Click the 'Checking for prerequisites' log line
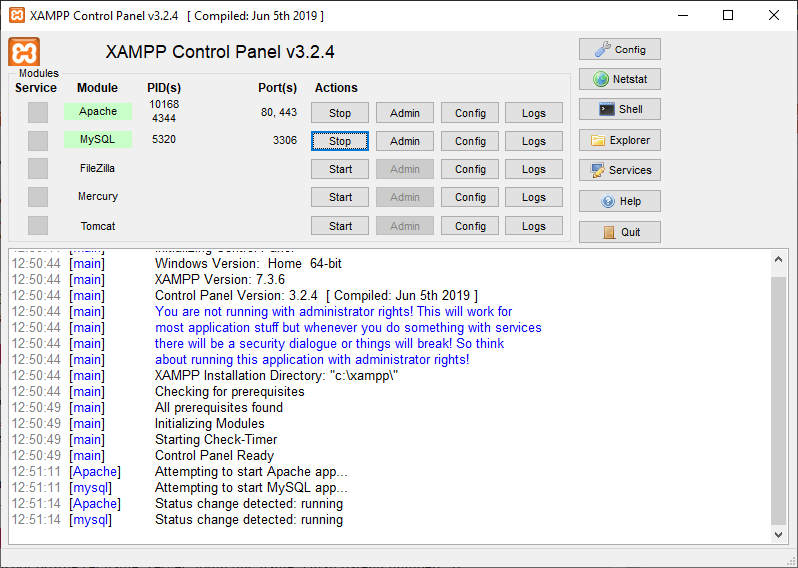The image size is (798, 568). click(230, 391)
